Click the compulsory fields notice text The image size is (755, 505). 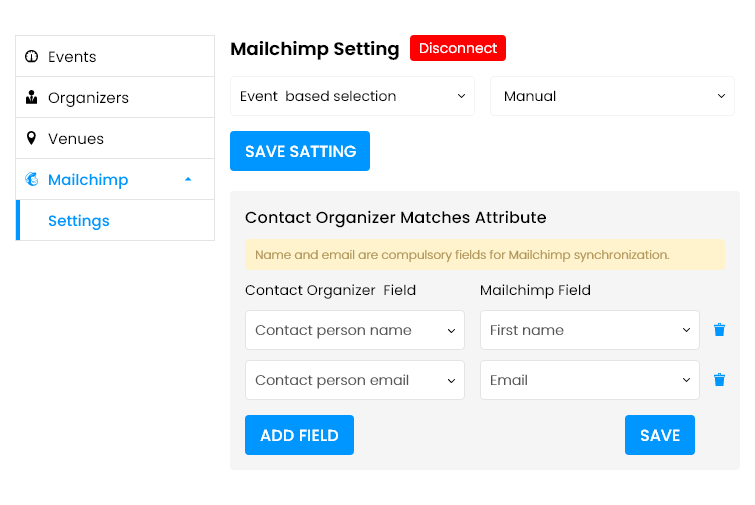(462, 255)
